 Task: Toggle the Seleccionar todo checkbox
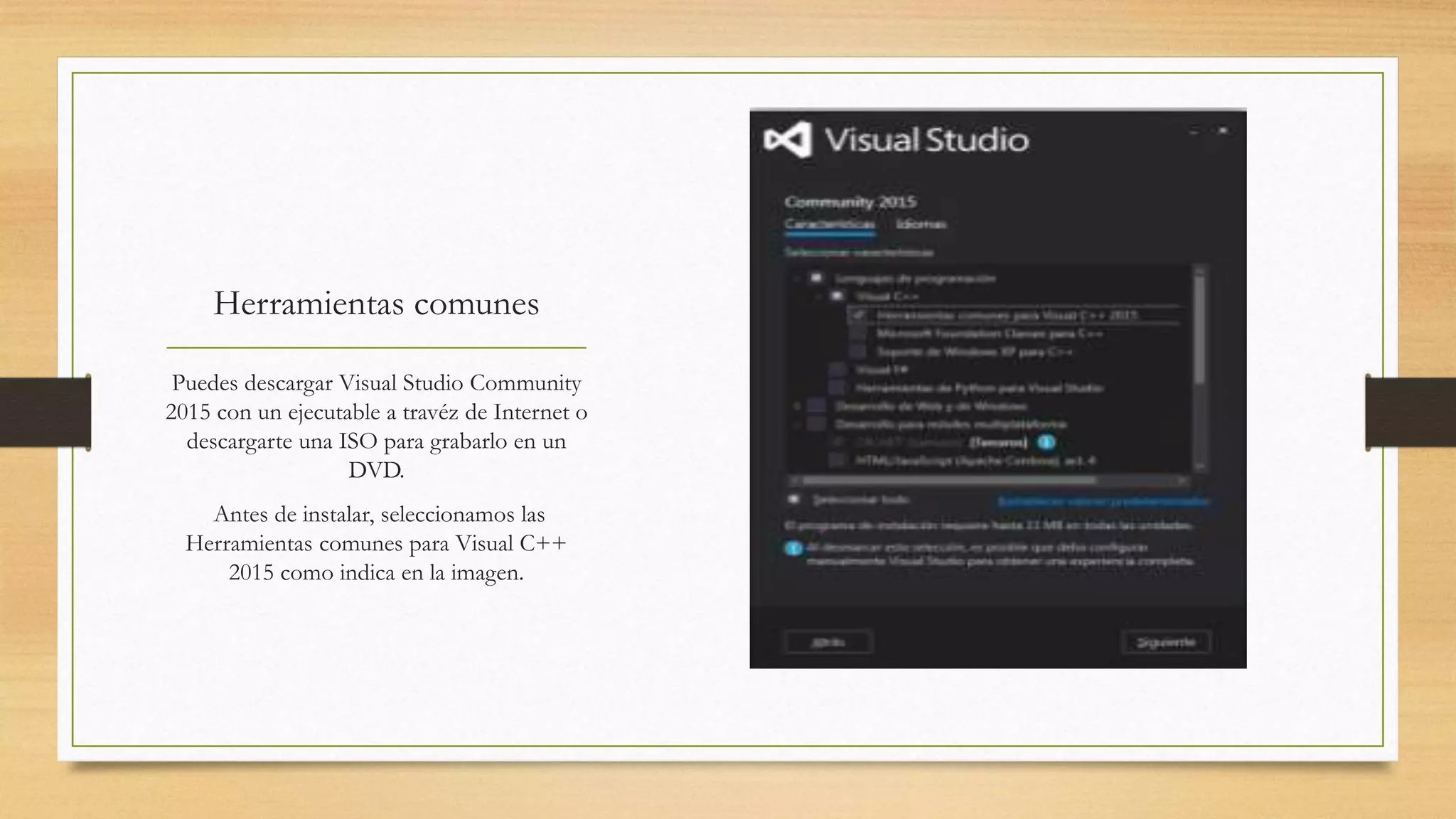793,500
